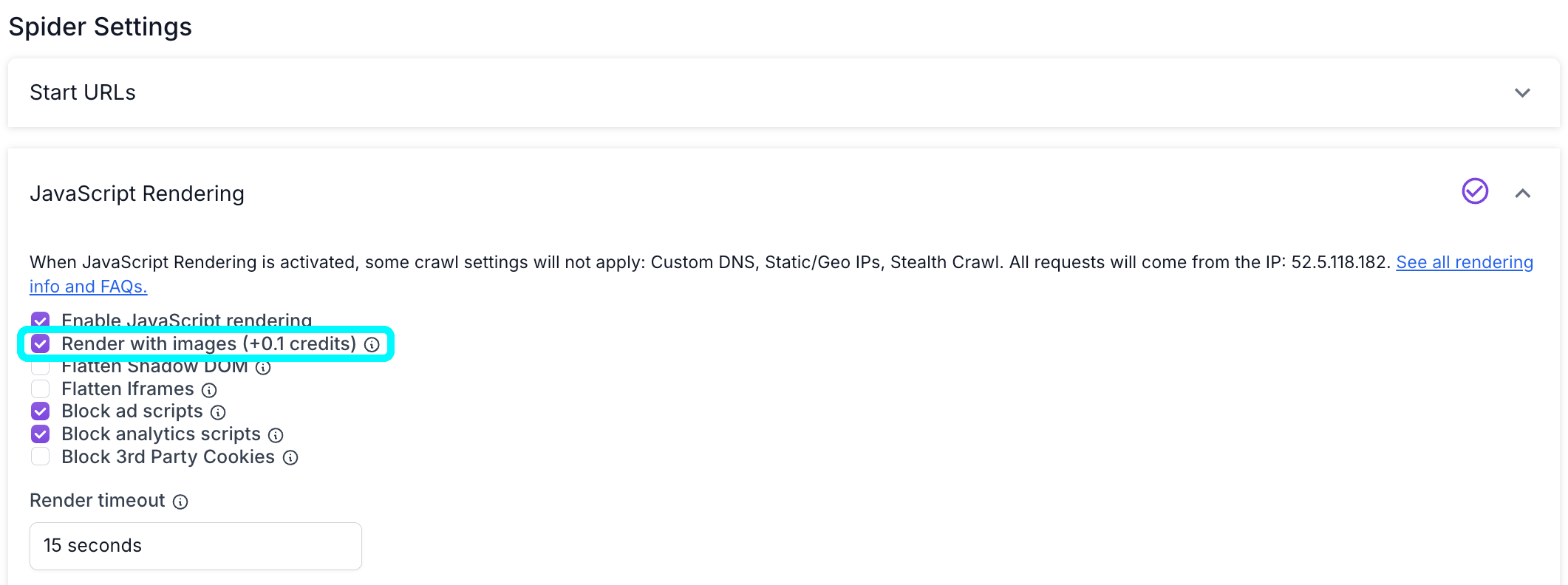This screenshot has width=1568, height=585.
Task: Click info icon beside Block 3rd Party Cookies
Action: (x=291, y=458)
